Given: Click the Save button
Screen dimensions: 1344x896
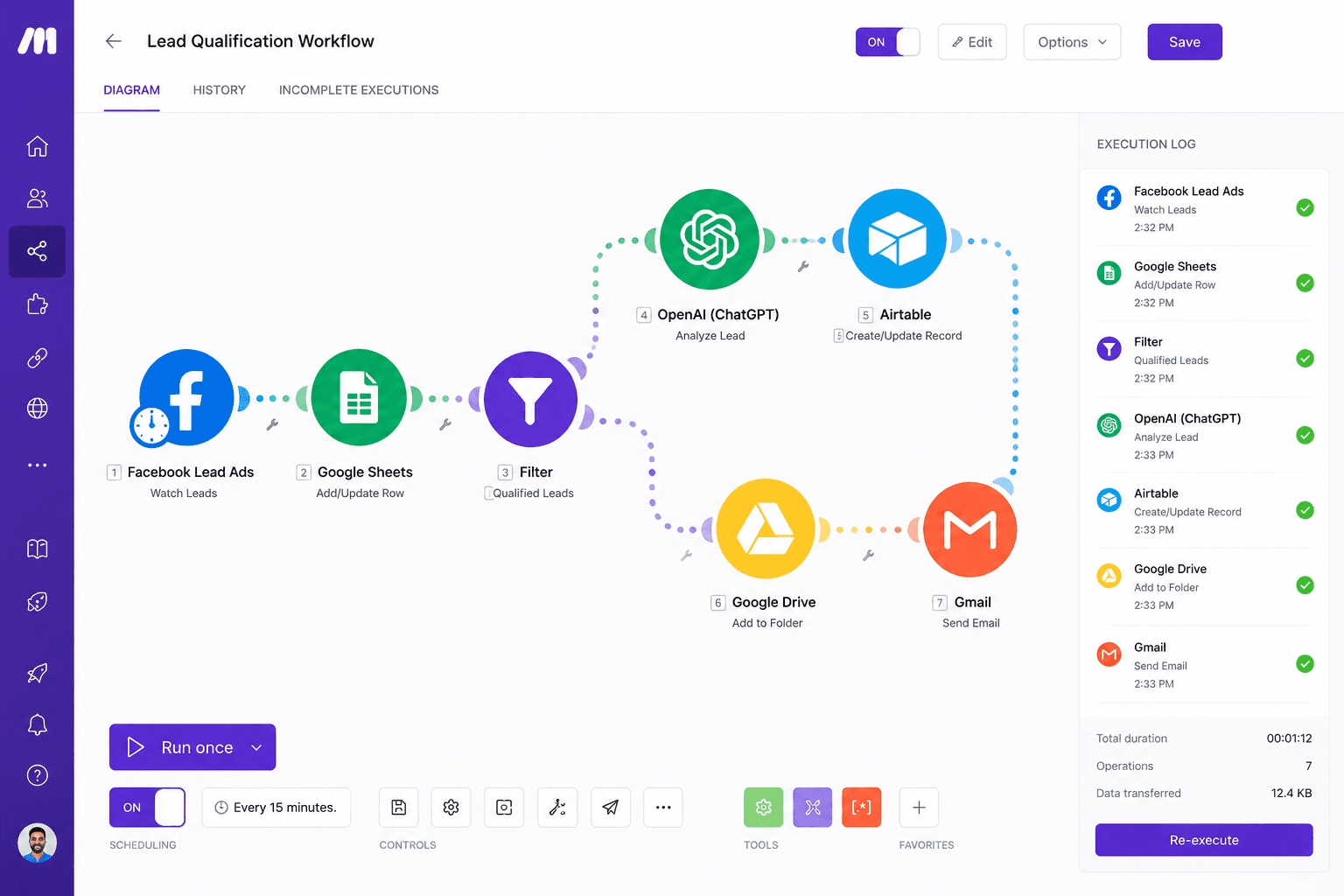Looking at the screenshot, I should tap(1185, 42).
